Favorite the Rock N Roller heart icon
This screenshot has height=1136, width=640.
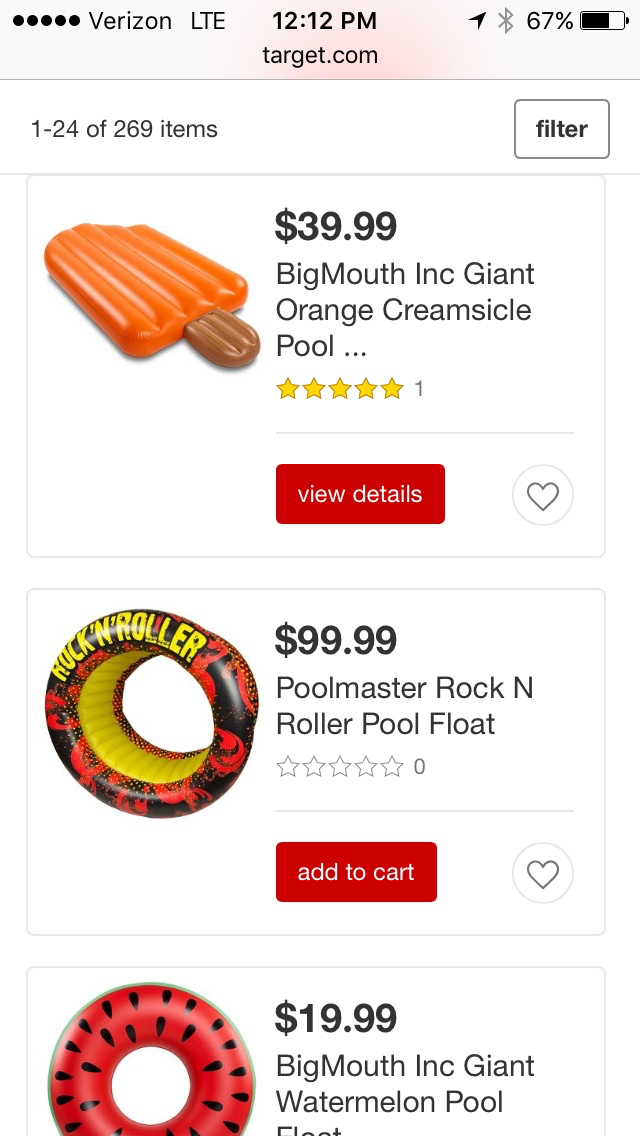pyautogui.click(x=542, y=873)
